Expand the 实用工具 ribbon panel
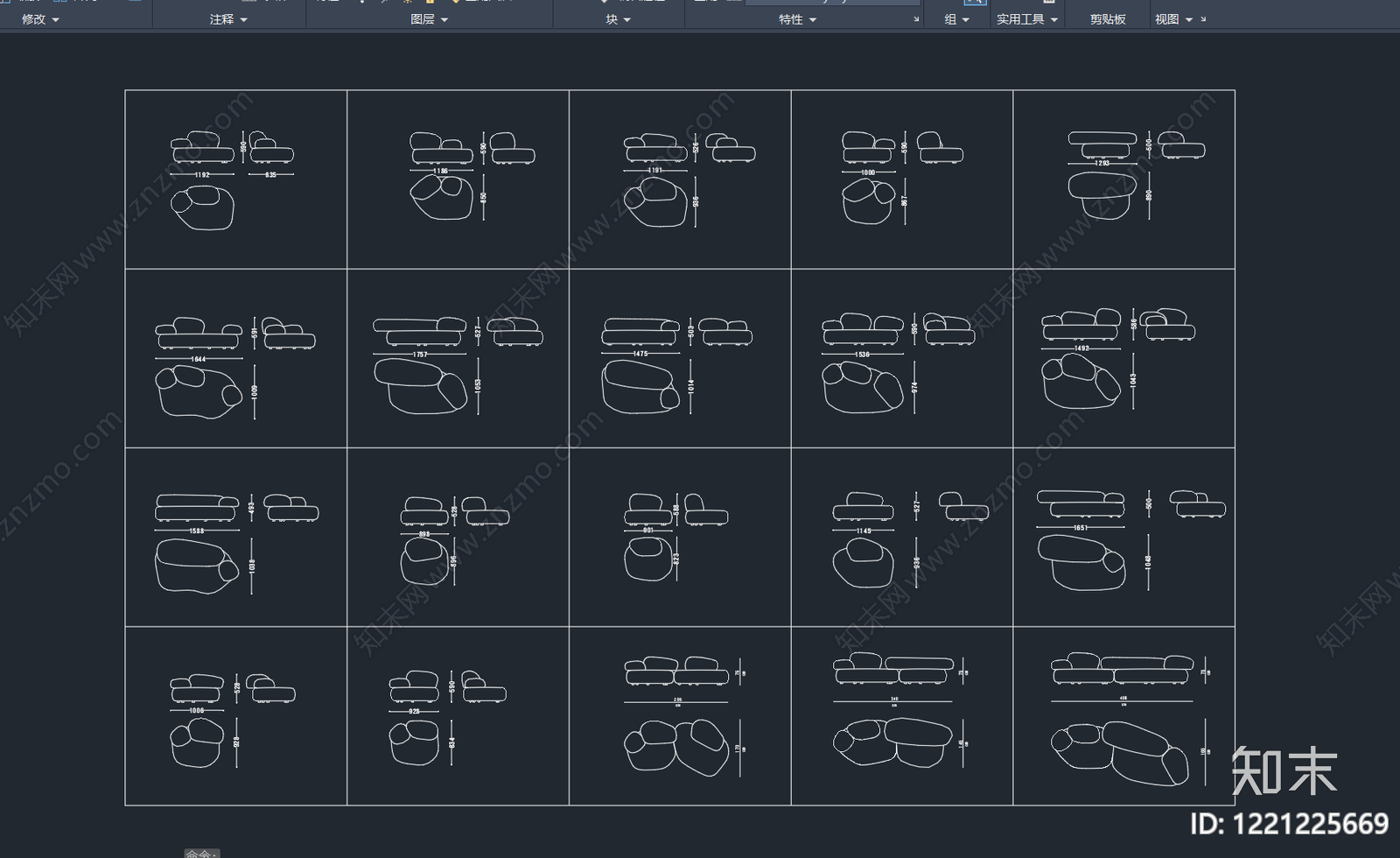 (x=1027, y=19)
